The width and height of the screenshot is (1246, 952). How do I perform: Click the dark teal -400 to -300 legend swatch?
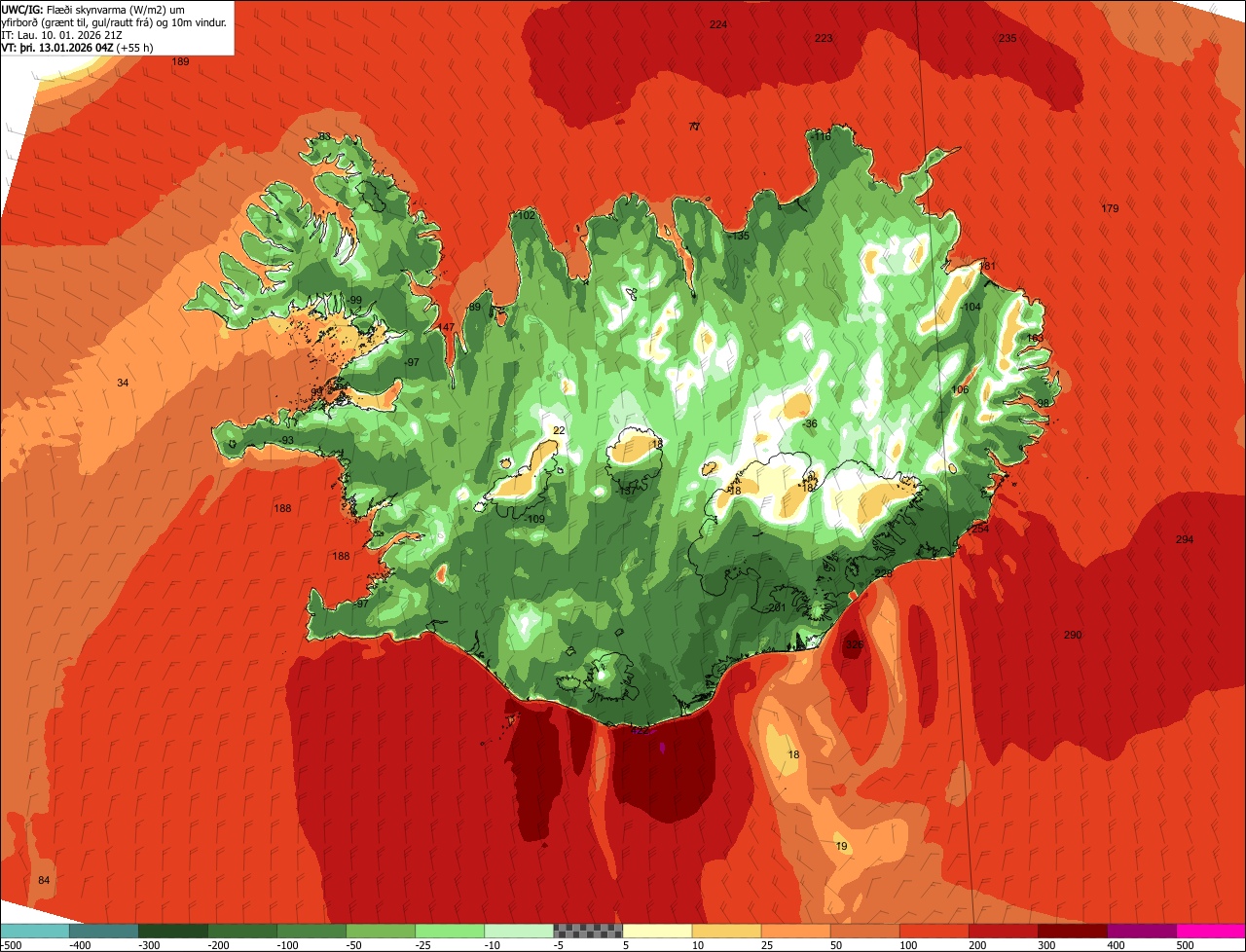pyautogui.click(x=104, y=931)
